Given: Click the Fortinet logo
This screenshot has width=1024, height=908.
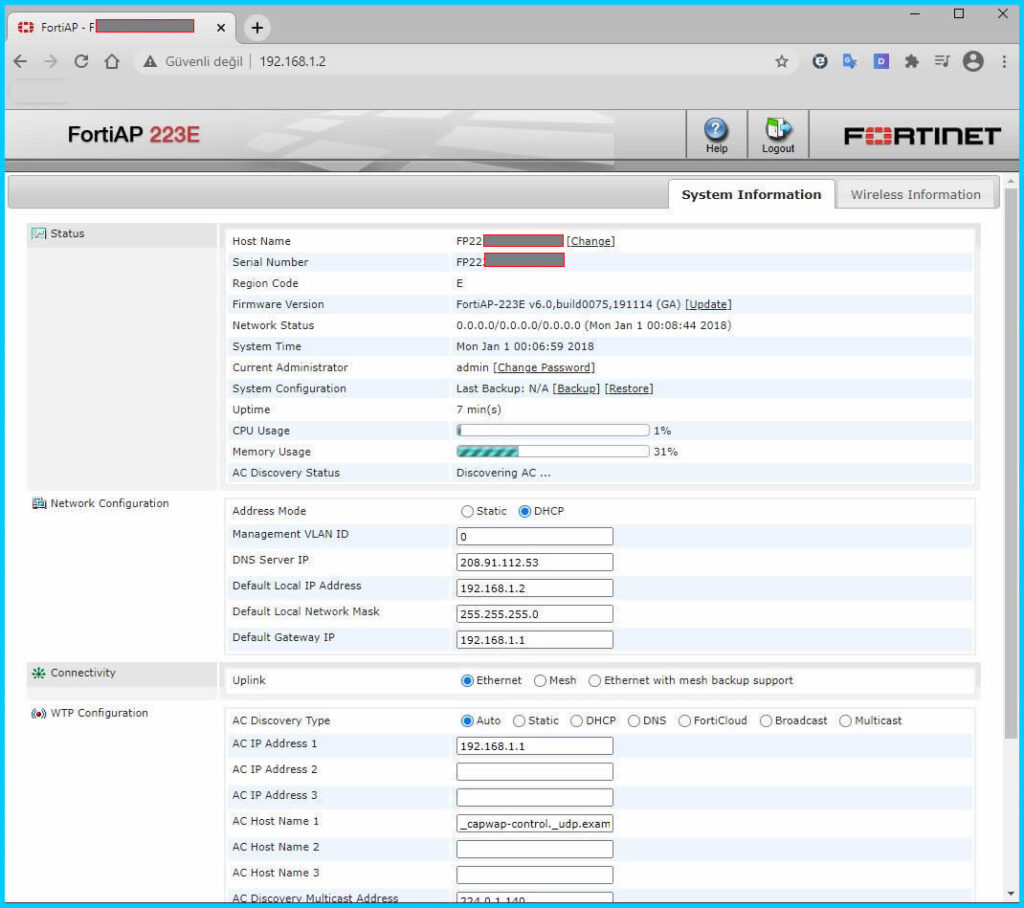Looking at the screenshot, I should (922, 136).
